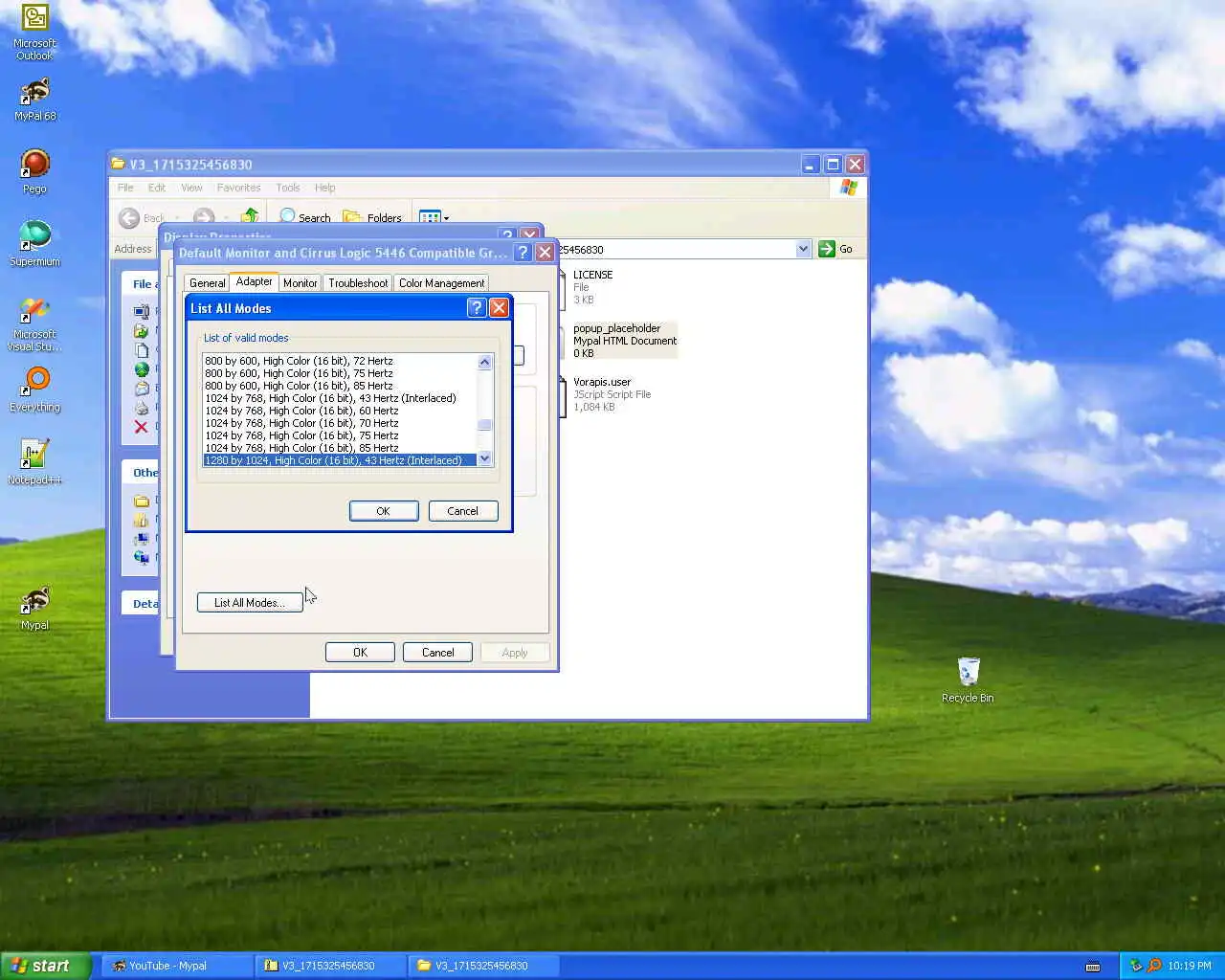Screen dimensions: 1225x980
Task: Switch to the Monitor tab
Action: click(300, 283)
